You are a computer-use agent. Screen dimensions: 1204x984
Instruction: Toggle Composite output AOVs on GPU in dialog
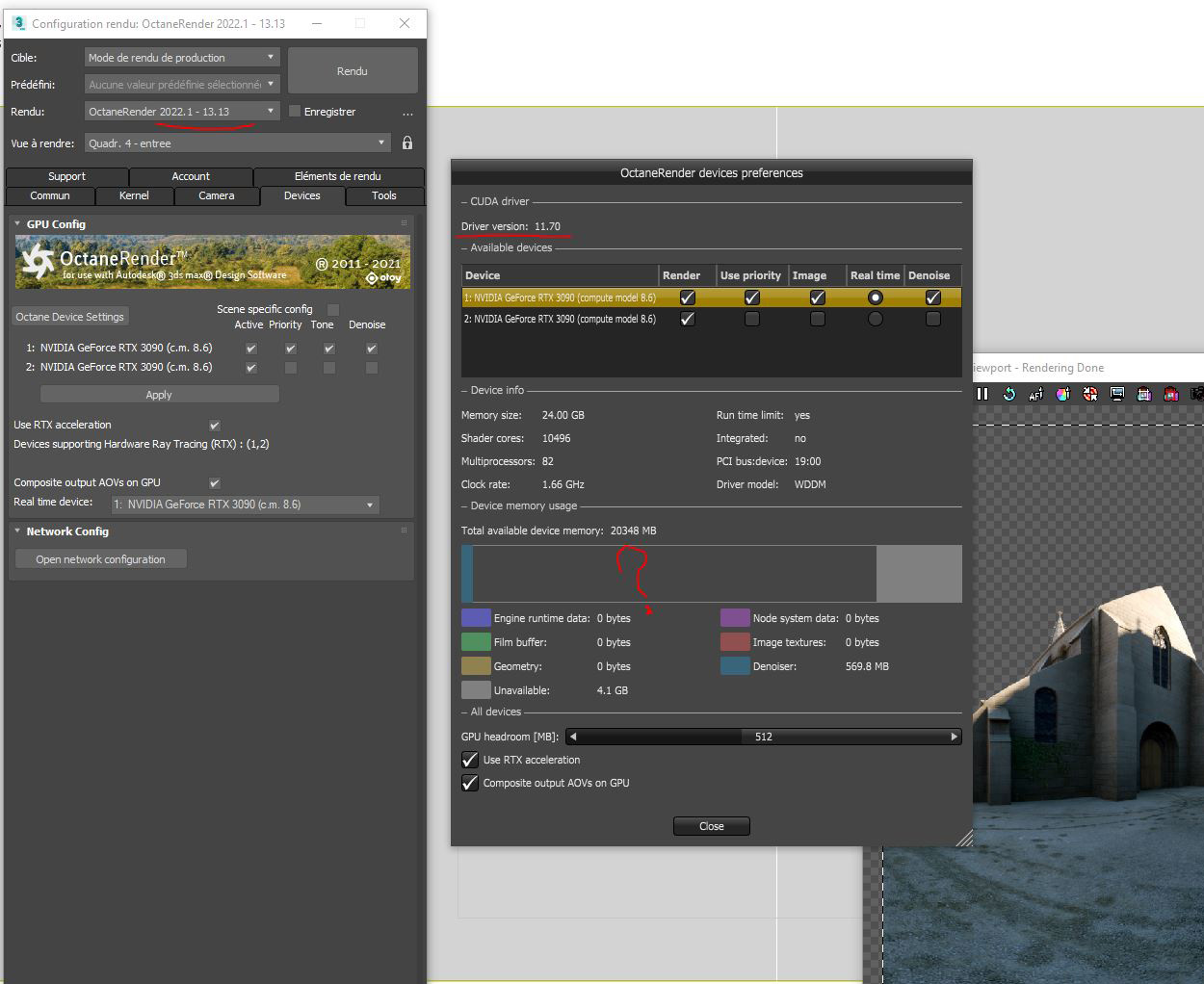pyautogui.click(x=470, y=783)
